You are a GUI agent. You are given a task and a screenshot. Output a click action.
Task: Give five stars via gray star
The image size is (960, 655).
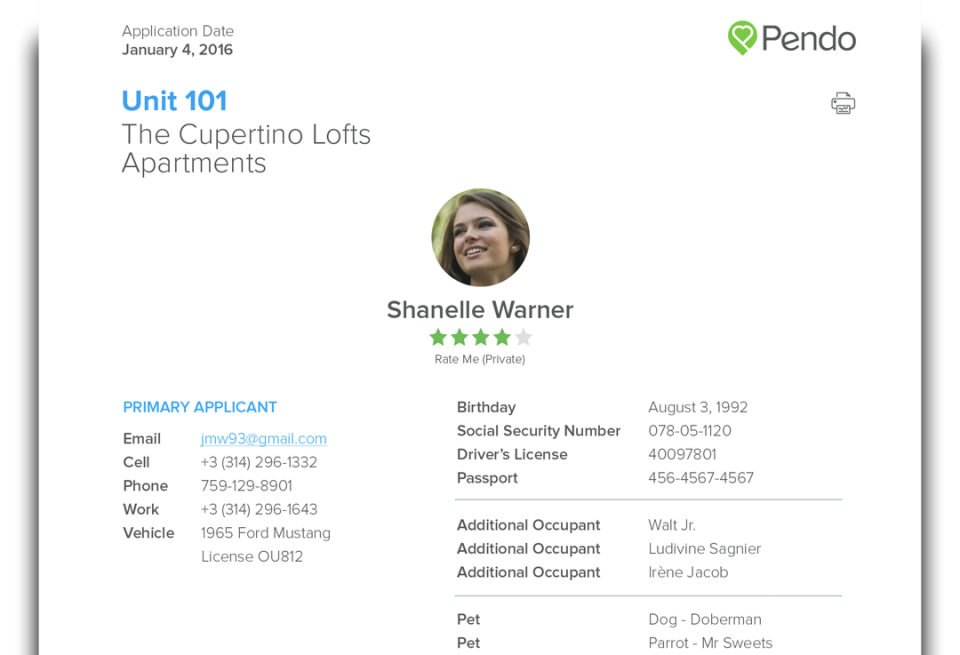coord(523,337)
